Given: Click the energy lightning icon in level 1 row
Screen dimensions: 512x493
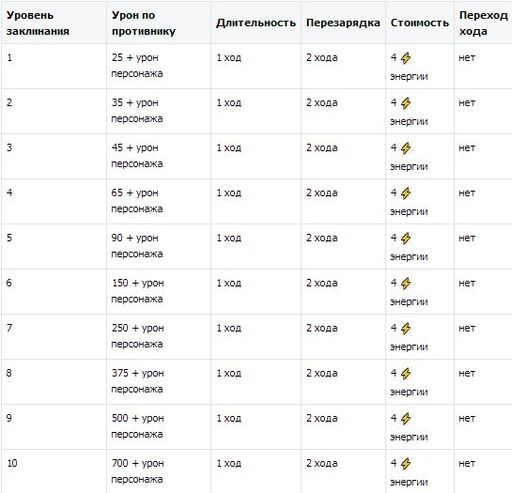Looking at the screenshot, I should 406,58.
